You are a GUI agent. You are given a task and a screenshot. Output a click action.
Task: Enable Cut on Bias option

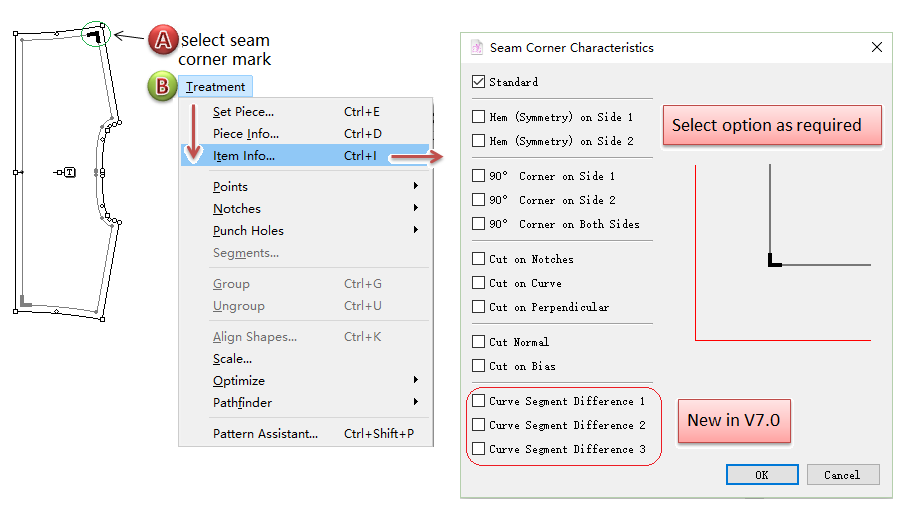point(478,366)
